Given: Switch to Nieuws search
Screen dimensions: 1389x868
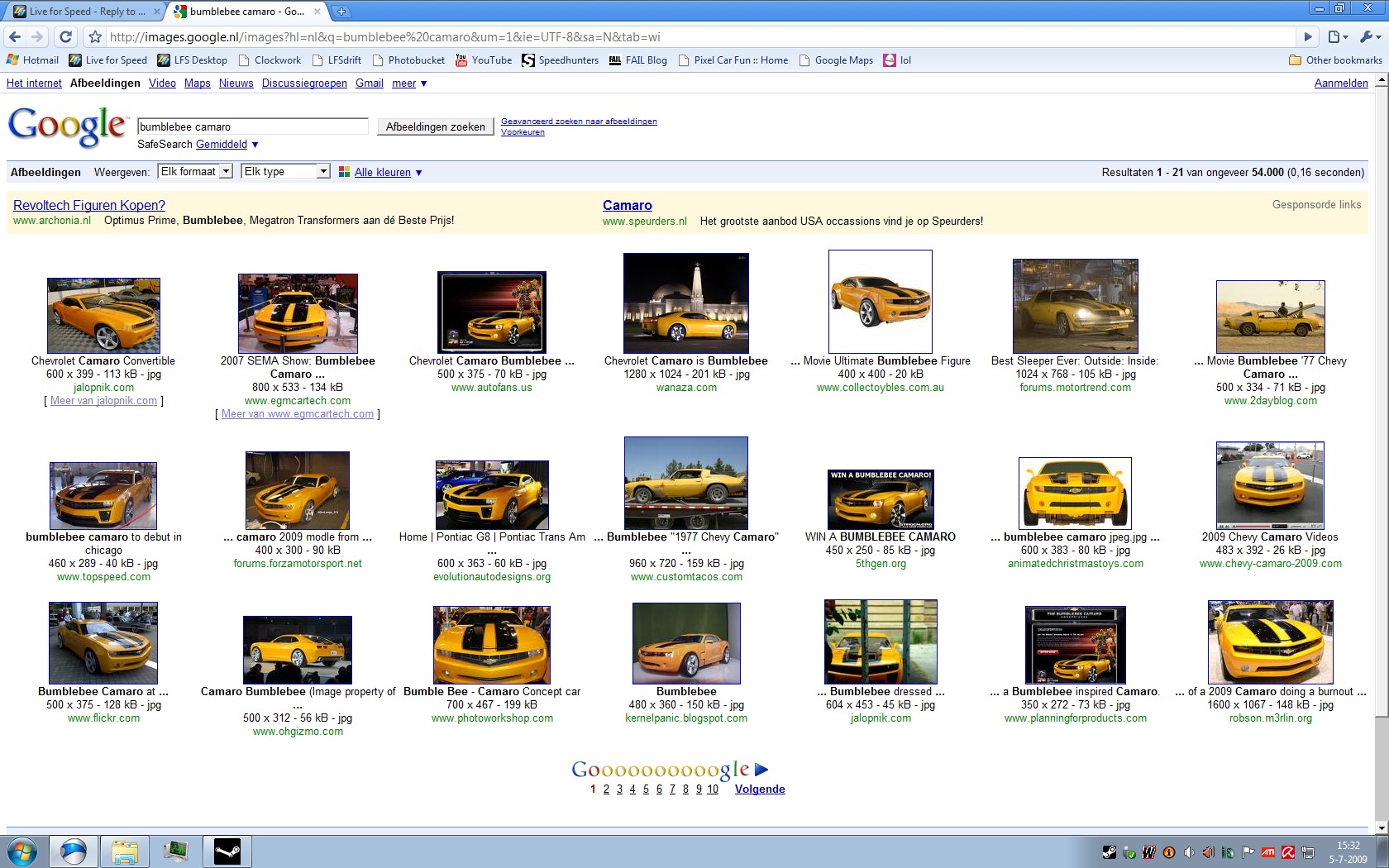Looking at the screenshot, I should click(x=236, y=83).
